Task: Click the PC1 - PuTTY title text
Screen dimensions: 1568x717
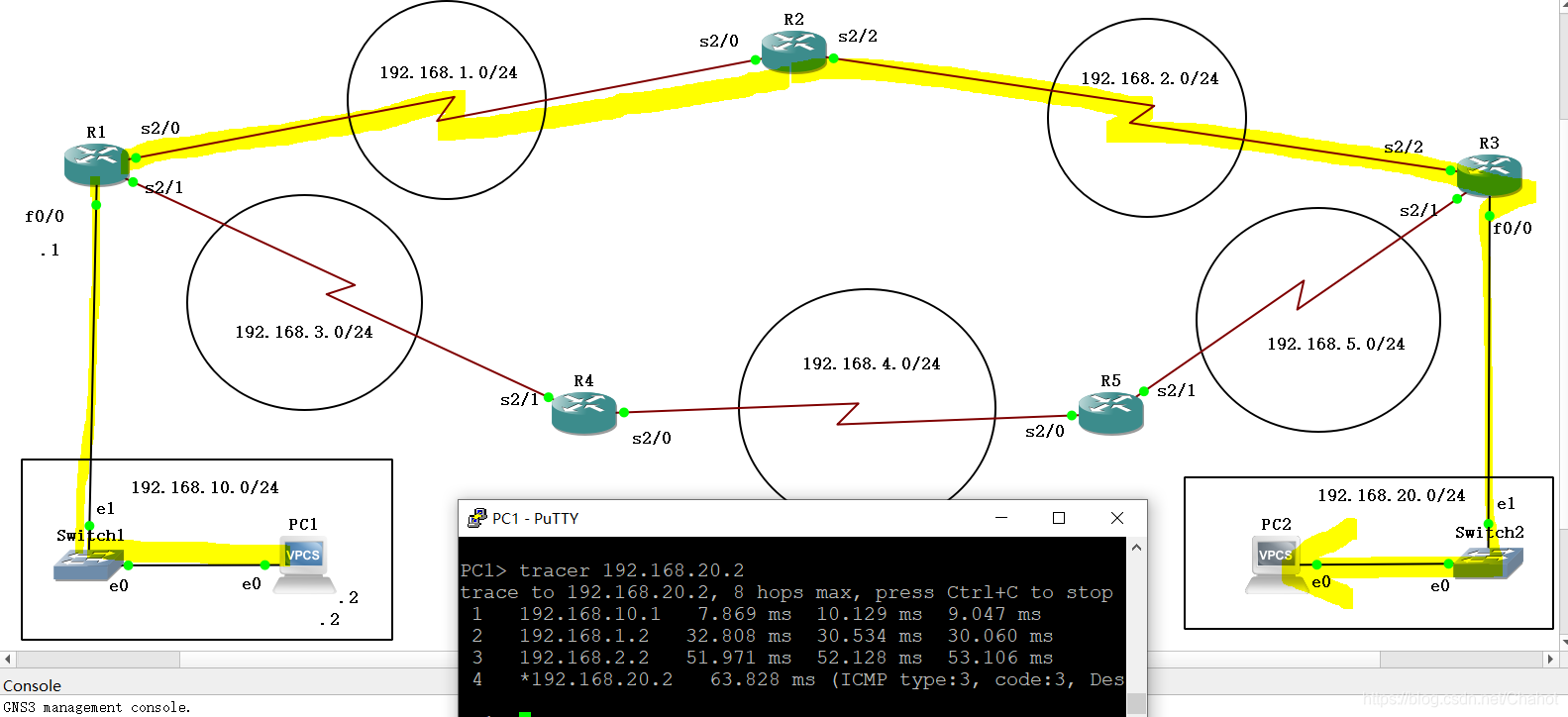Action: click(535, 518)
